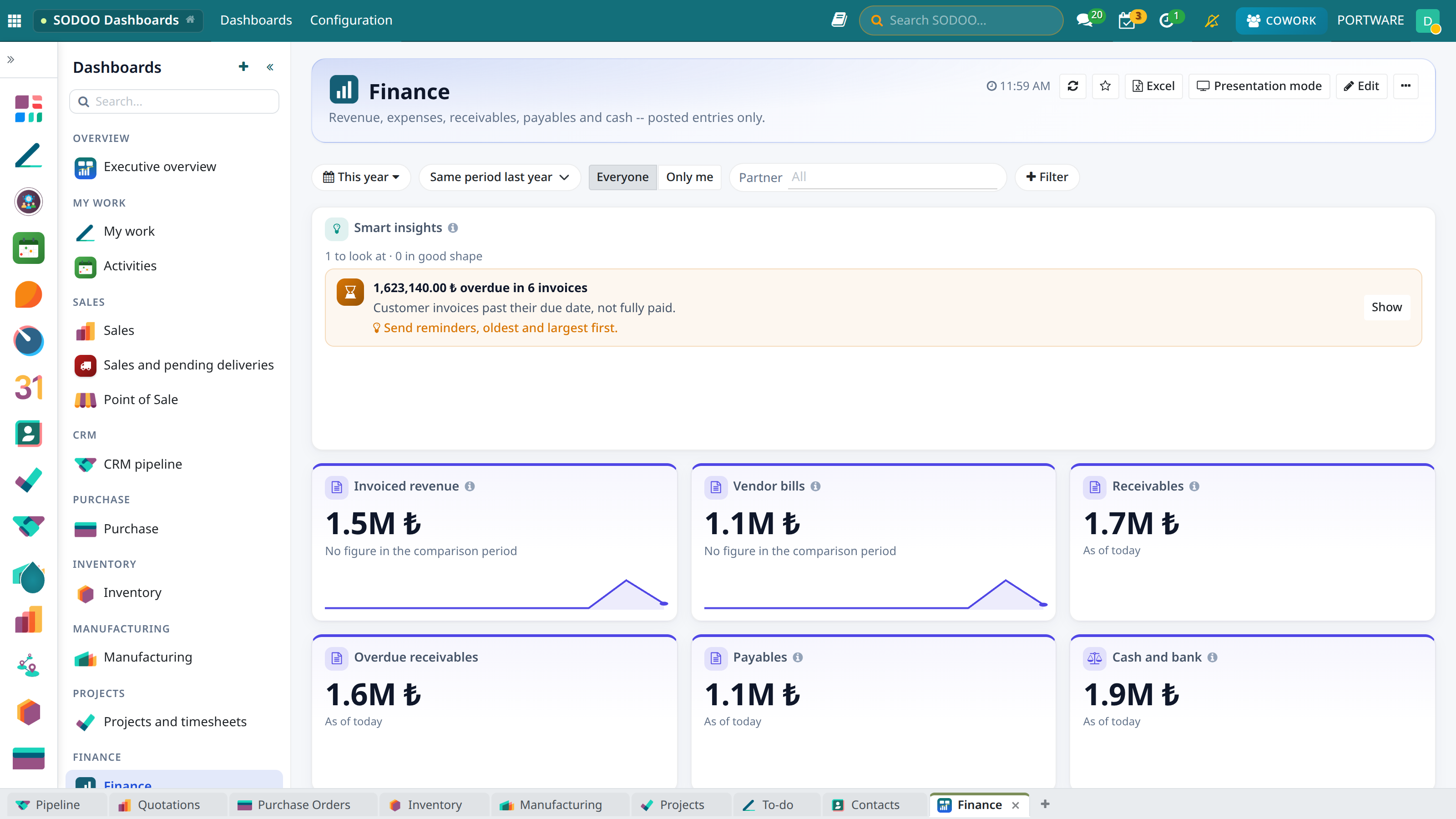This screenshot has height=819, width=1456.
Task: Open the green calendar activities icon in rail
Action: [28, 248]
